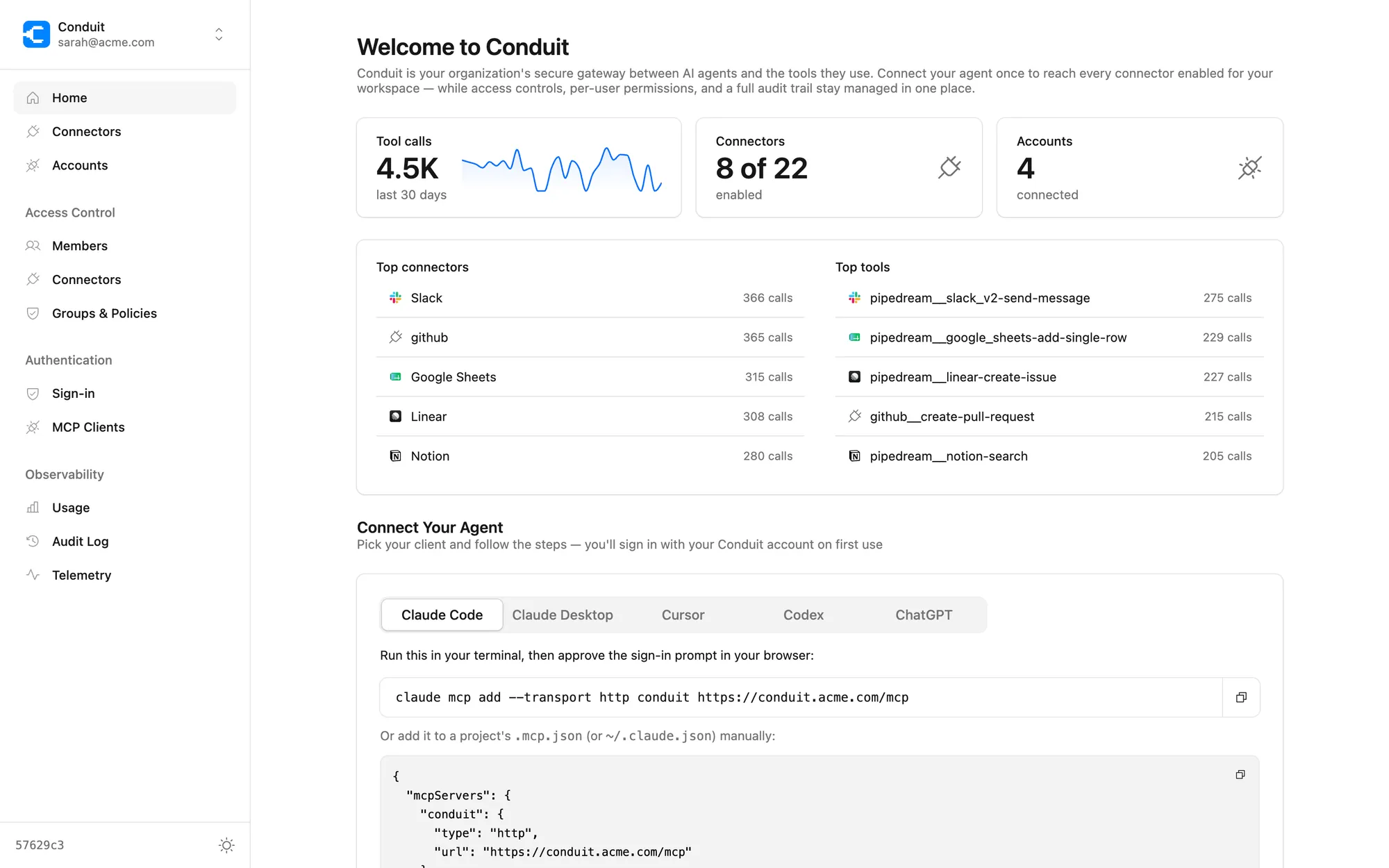Switch to the ChatGPT tab
Viewport: 1389px width, 868px height.
[x=924, y=615]
